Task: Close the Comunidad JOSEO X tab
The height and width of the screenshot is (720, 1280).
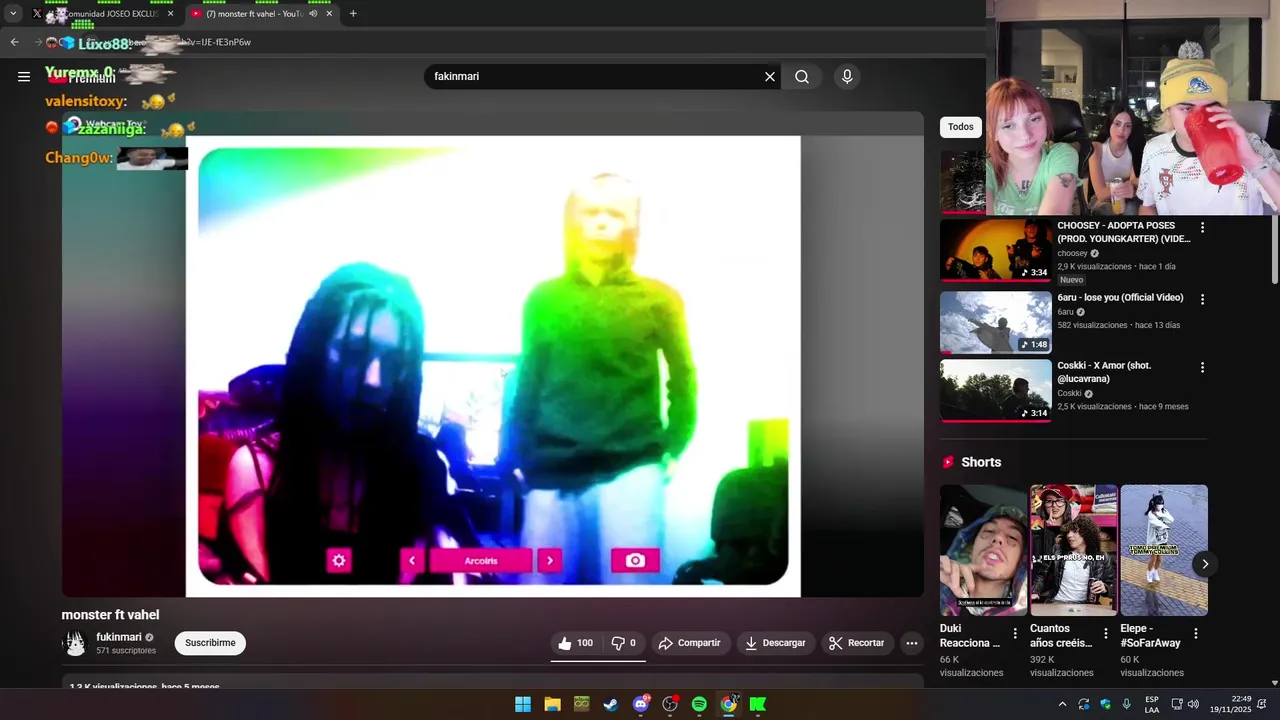Action: click(x=170, y=14)
